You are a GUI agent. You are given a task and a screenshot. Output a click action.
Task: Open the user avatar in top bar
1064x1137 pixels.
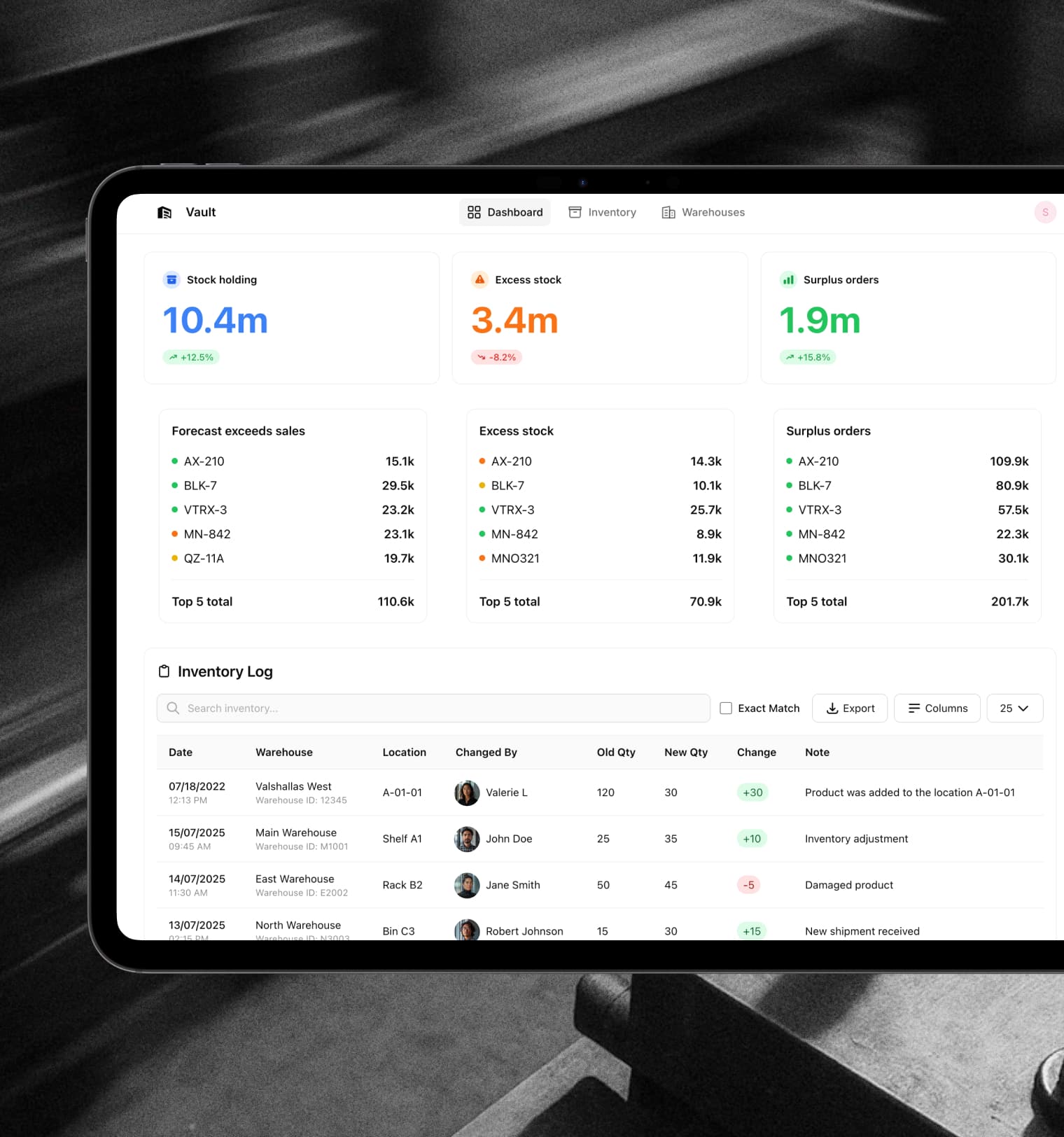click(x=1044, y=212)
